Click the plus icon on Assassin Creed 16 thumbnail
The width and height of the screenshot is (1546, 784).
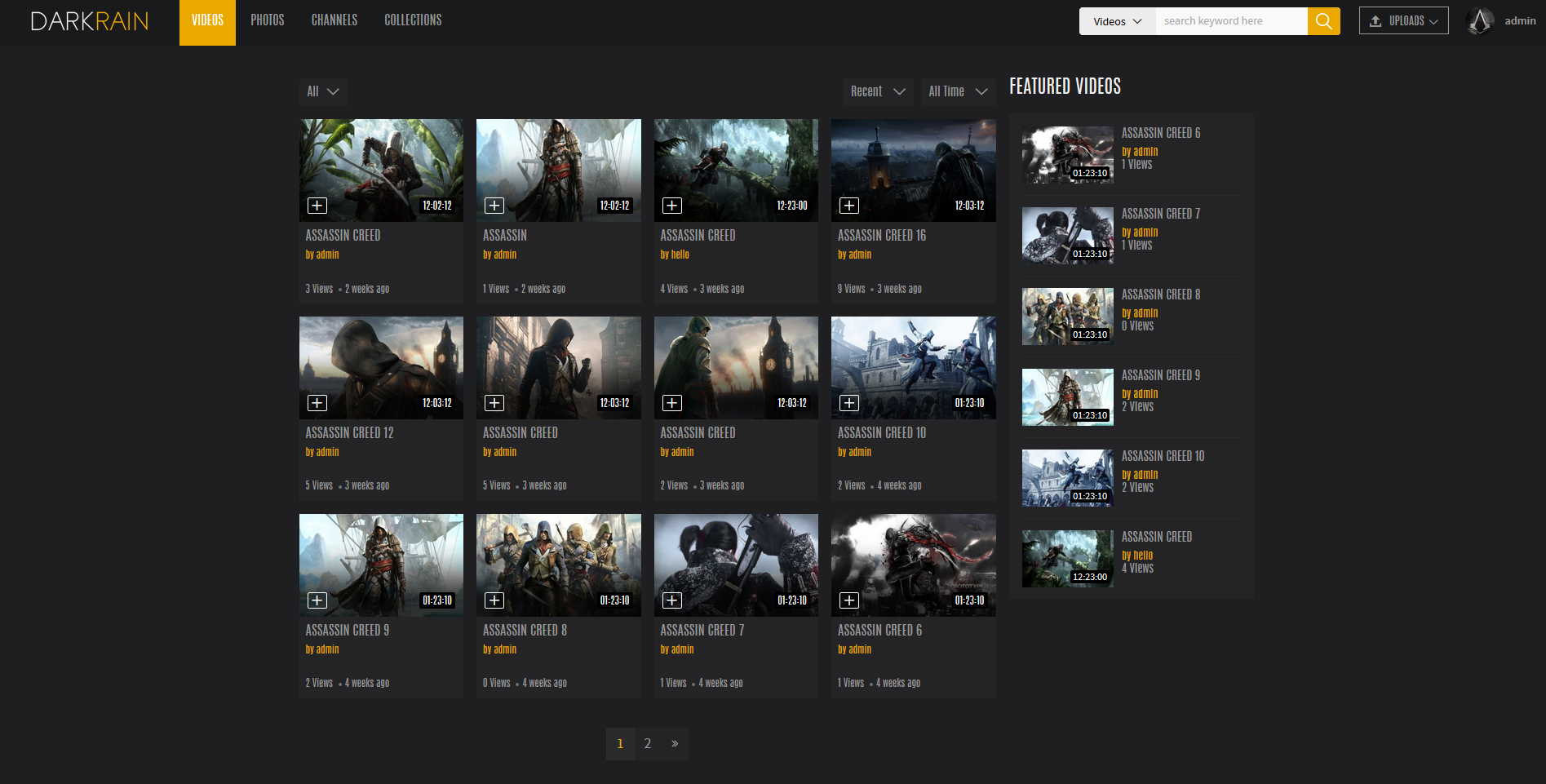click(x=849, y=206)
